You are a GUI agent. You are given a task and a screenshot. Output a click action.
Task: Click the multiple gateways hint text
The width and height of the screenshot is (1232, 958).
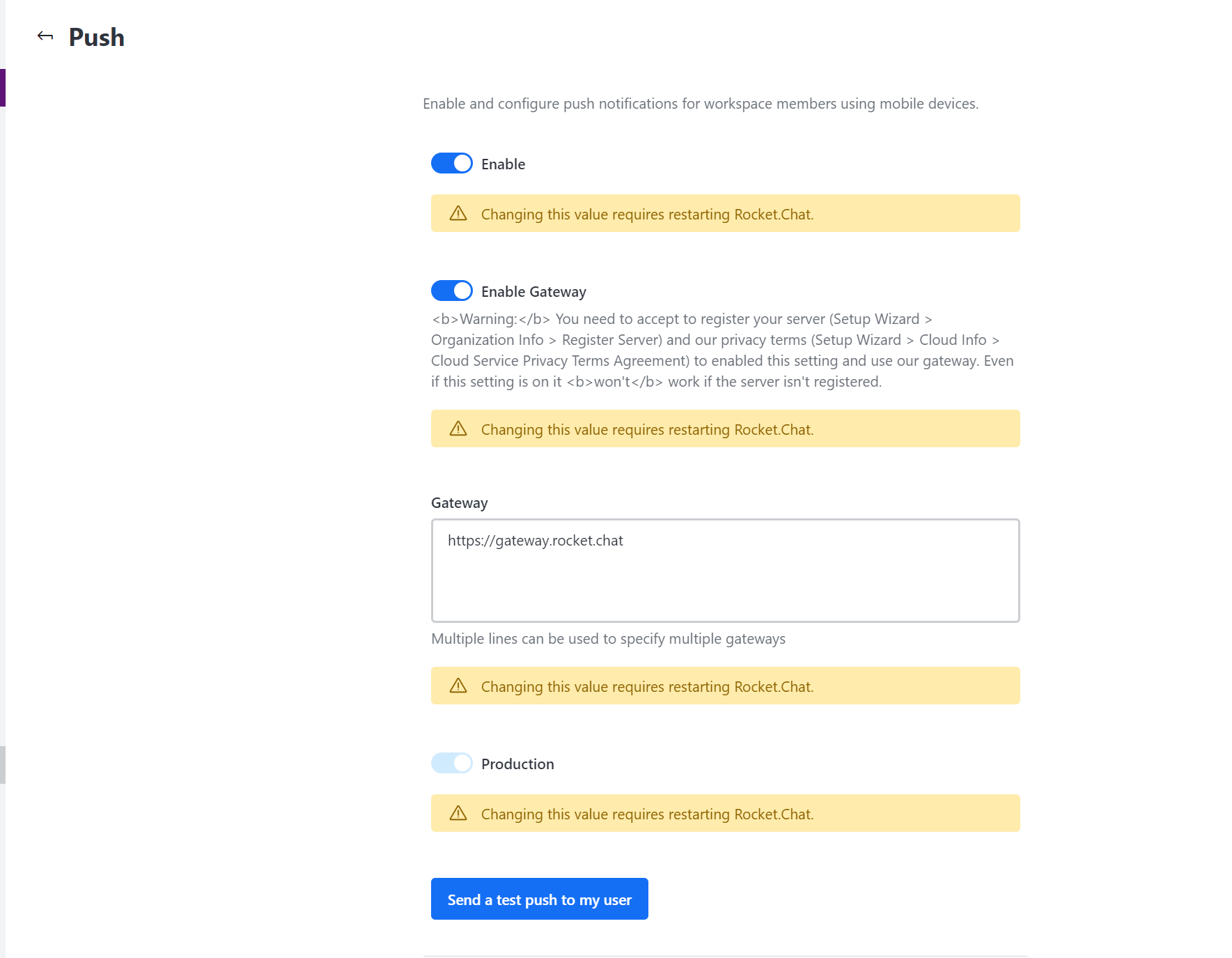click(x=608, y=638)
